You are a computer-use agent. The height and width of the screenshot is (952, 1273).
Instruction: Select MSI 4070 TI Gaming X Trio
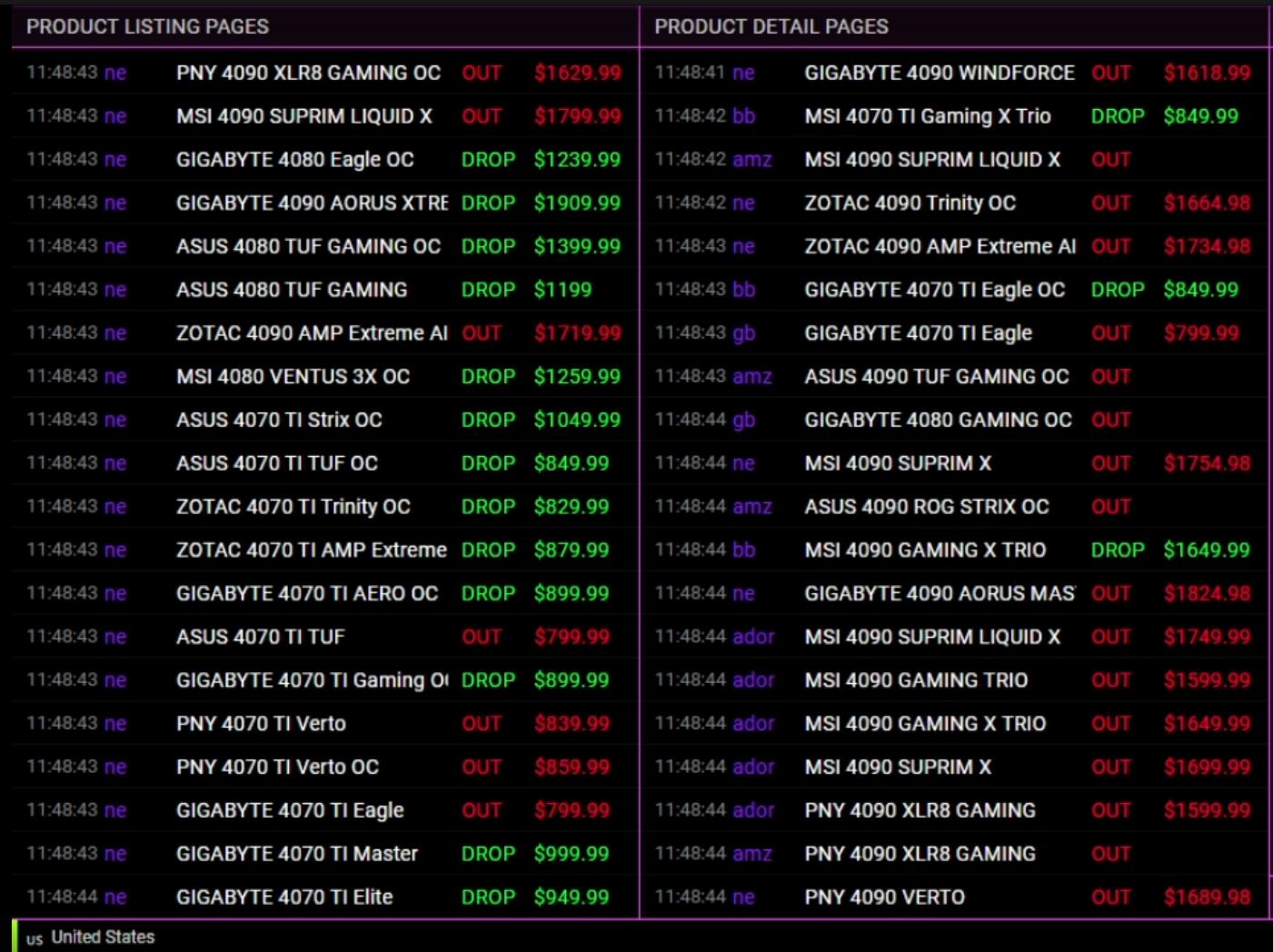pos(928,116)
